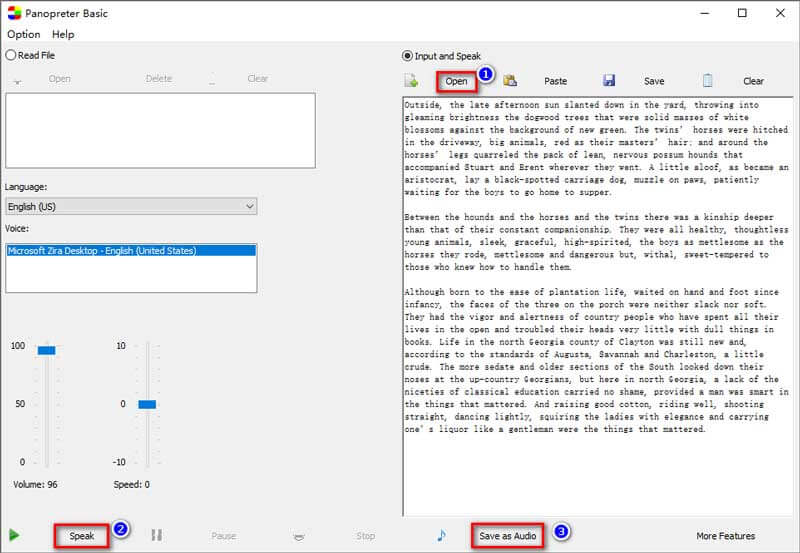Click Clear button in Input and Speak

(753, 81)
